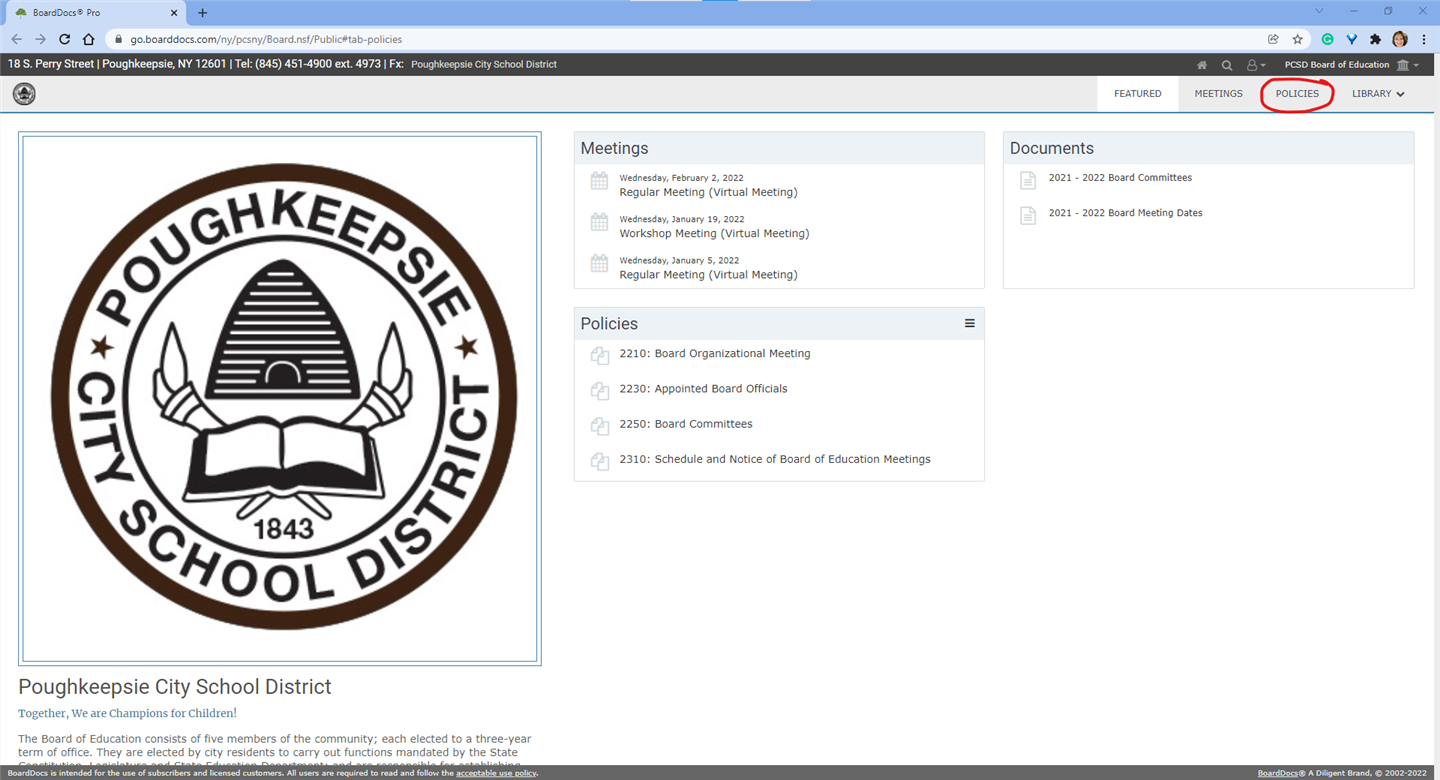Bookmark this page with the star icon
This screenshot has width=1440, height=780.
coord(1298,39)
